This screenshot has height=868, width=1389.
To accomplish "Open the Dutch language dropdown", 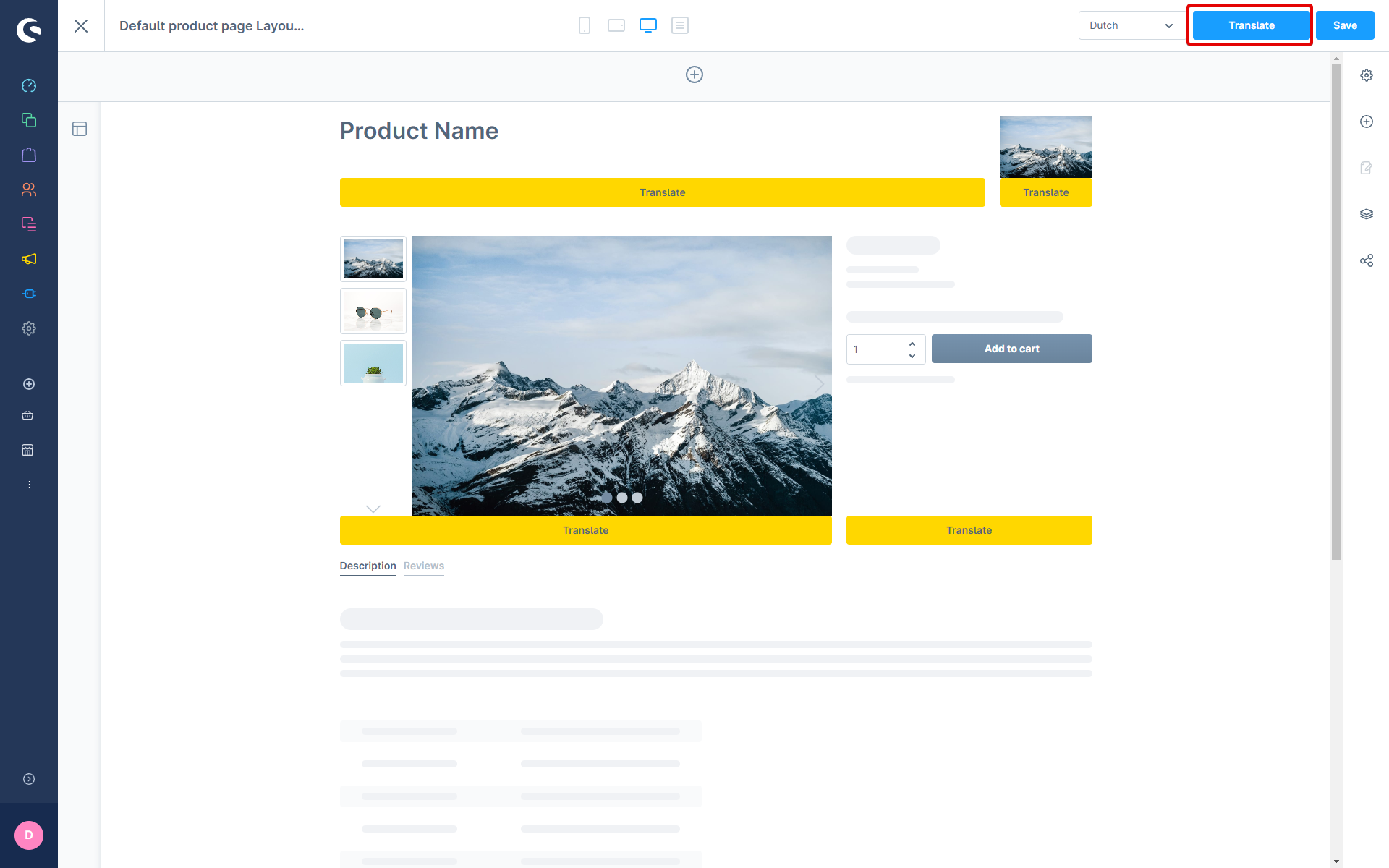I will click(x=1130, y=25).
